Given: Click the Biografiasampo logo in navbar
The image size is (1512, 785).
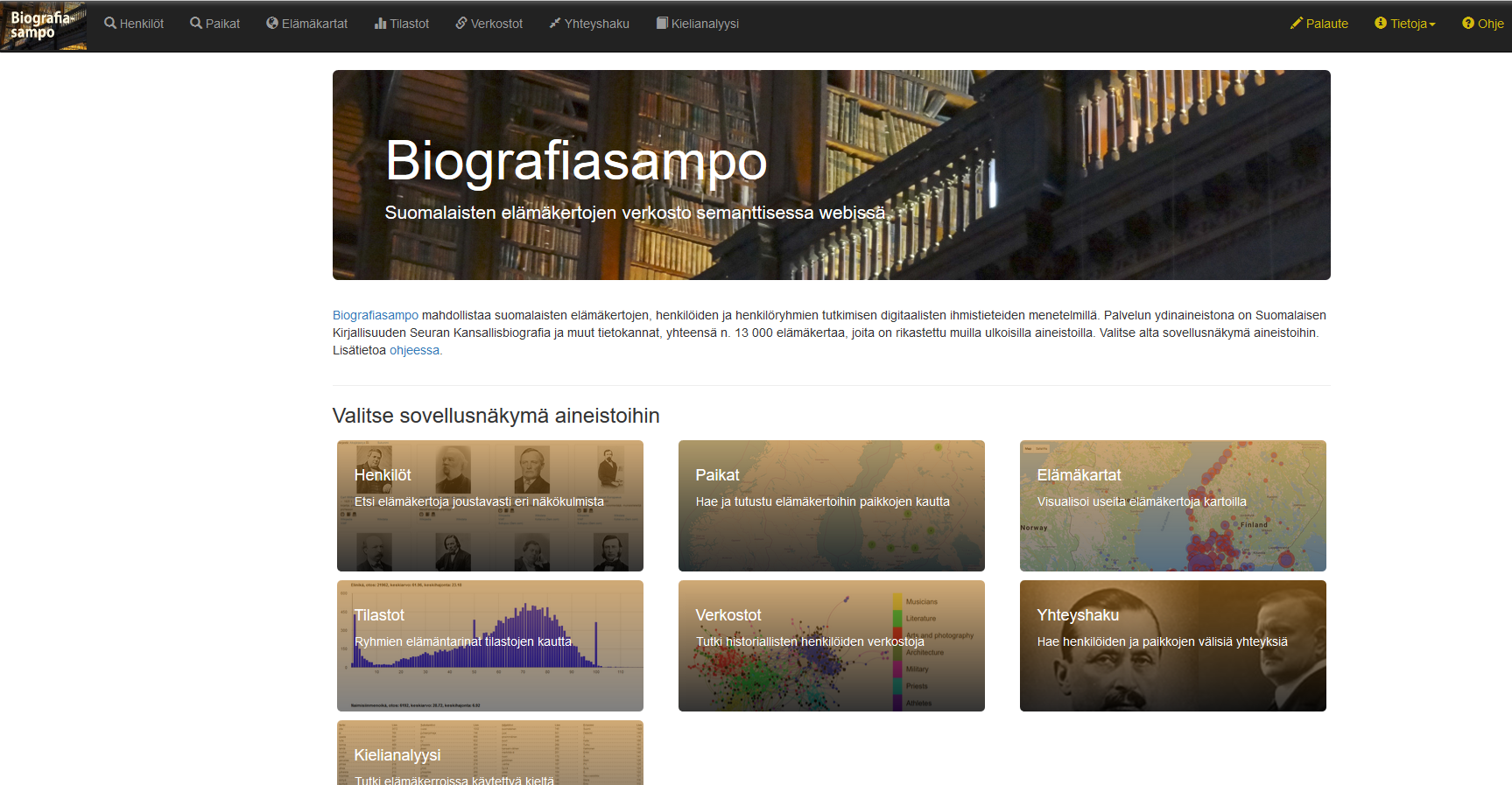Looking at the screenshot, I should click(x=43, y=26).
